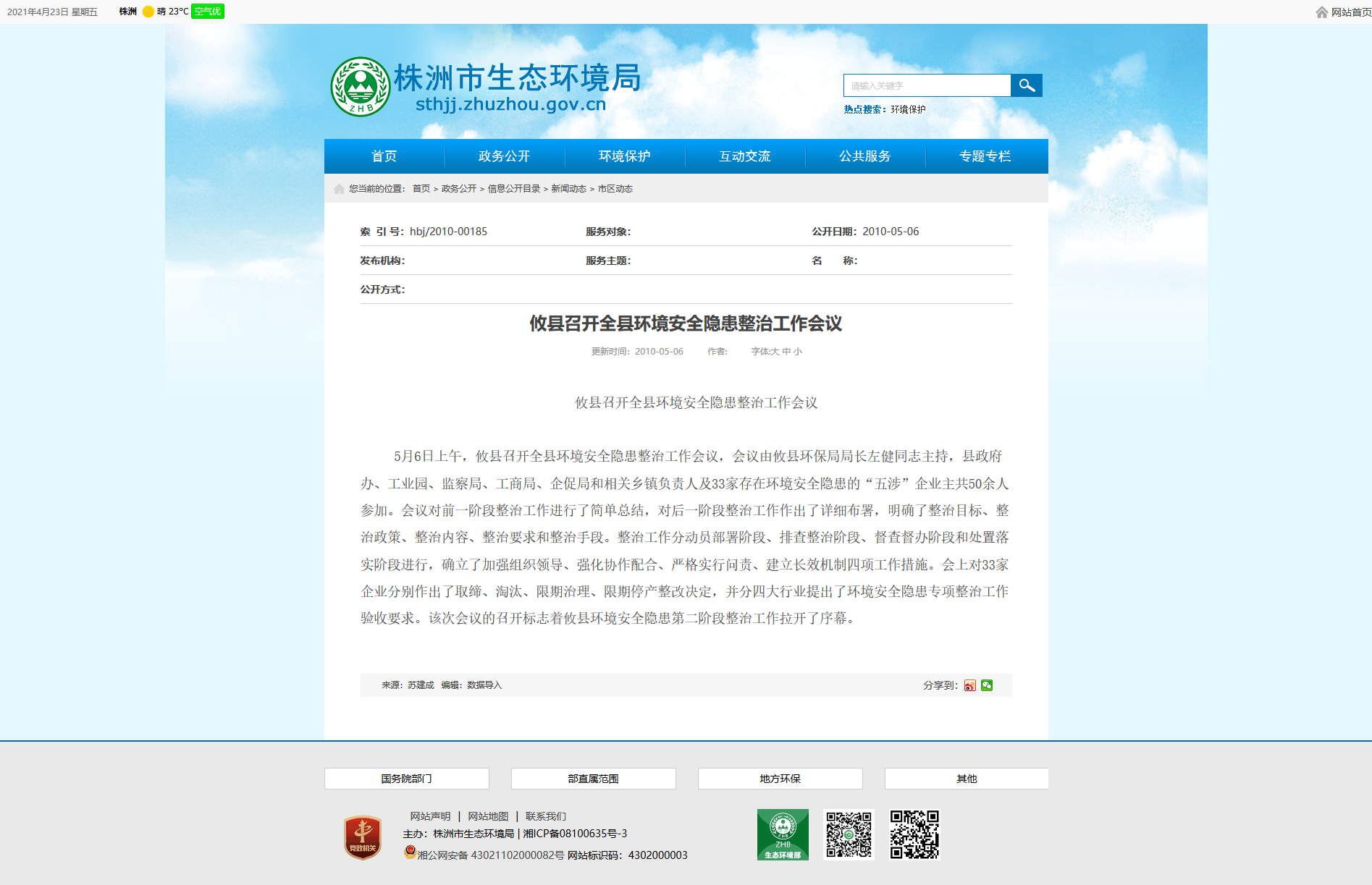
Task: Click the sthjj.zhuzhou.gov.cn domain text
Action: [511, 104]
